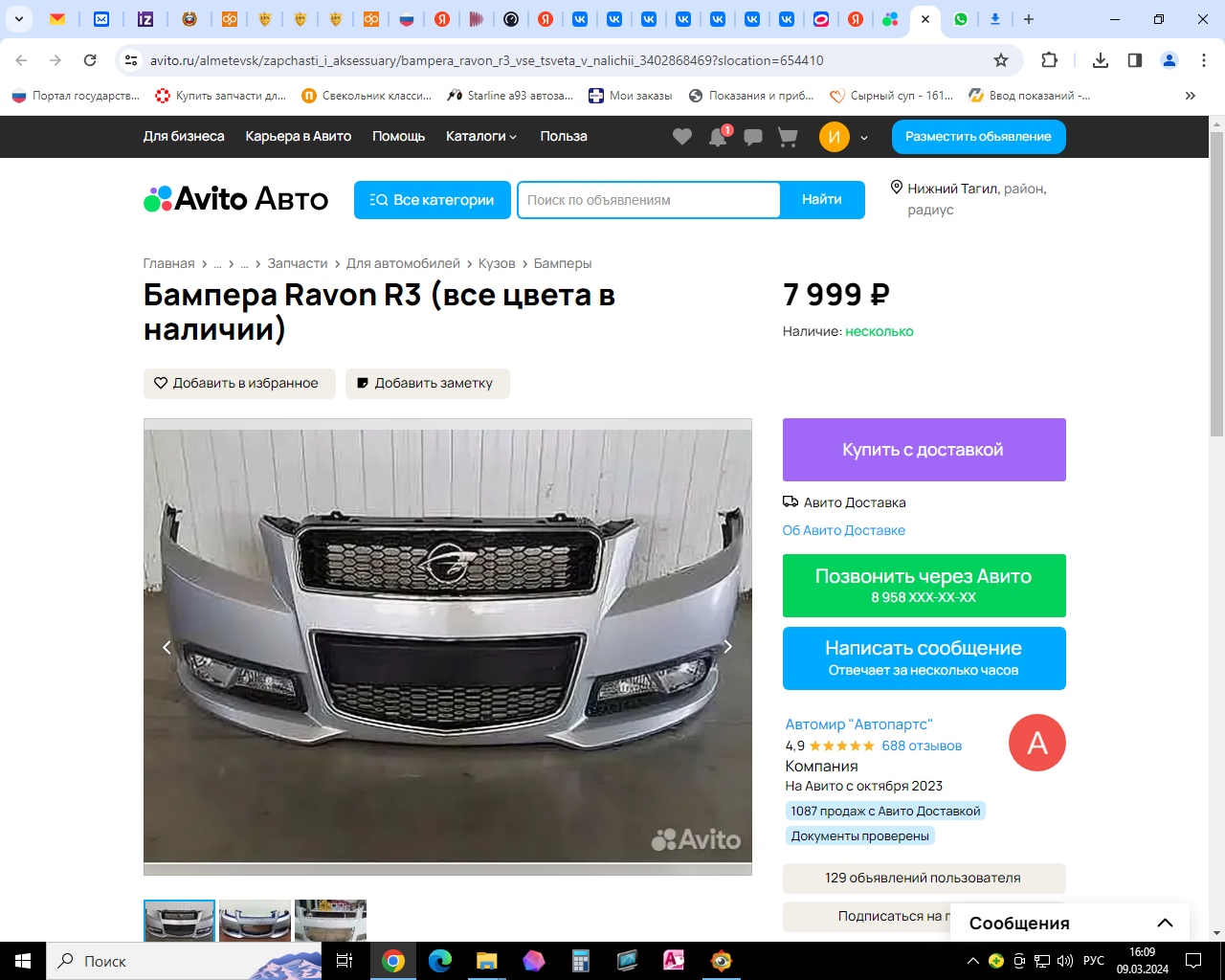Open seller Автомир "Автопартс" profile link
1225x980 pixels.
pos(858,724)
